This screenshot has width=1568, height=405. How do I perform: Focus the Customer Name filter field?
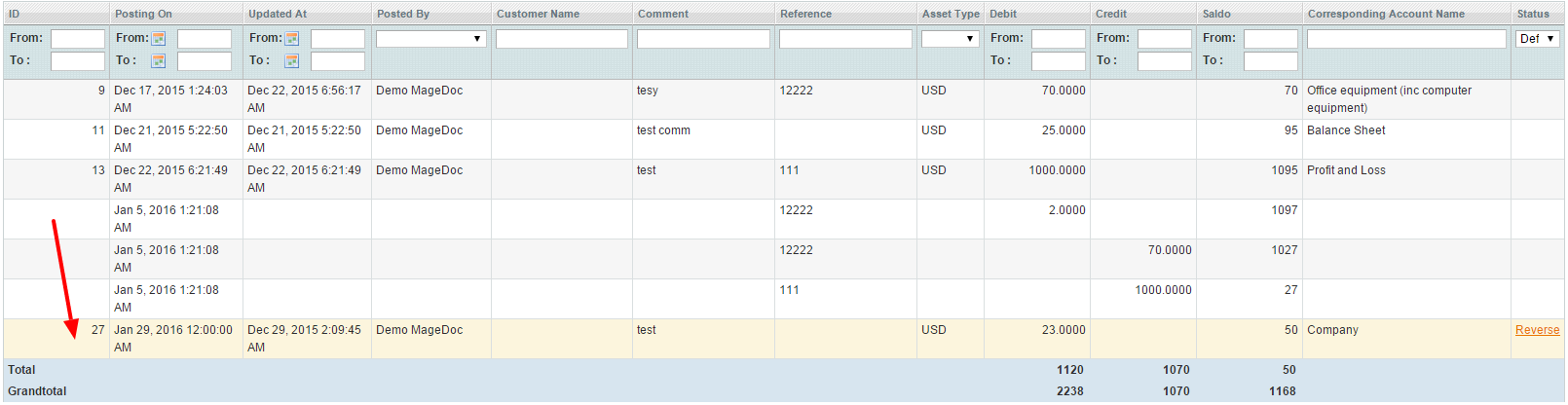coord(562,39)
